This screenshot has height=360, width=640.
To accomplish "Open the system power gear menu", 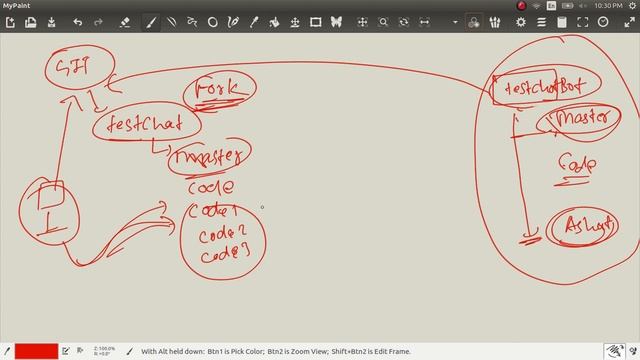I will tap(632, 6).
